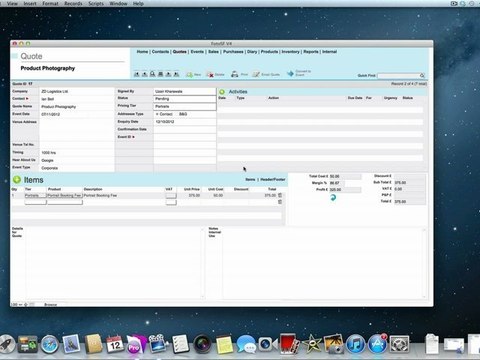
Task: Open the Pricing Tier dropdown showing Portraits
Action: click(185, 106)
